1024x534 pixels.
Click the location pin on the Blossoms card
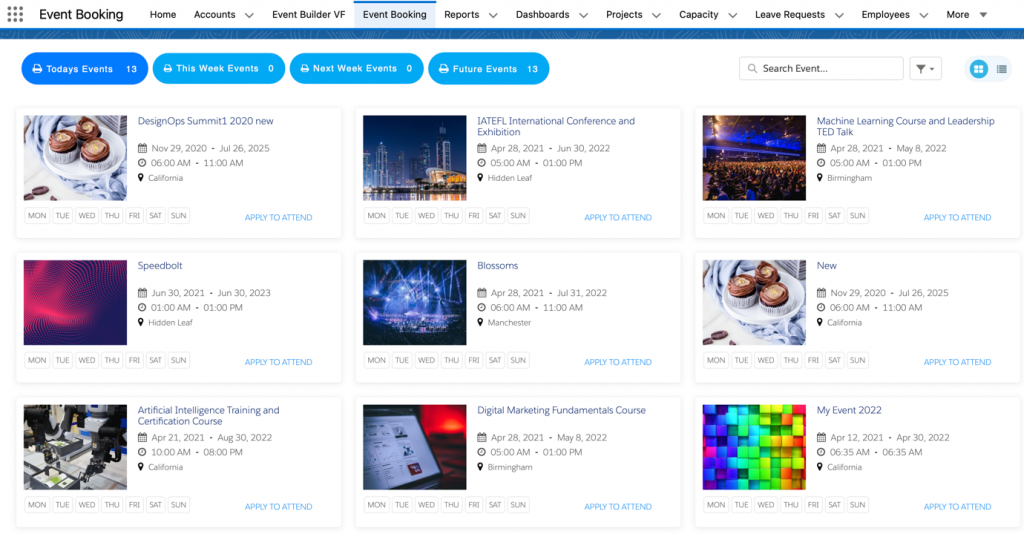click(x=481, y=323)
